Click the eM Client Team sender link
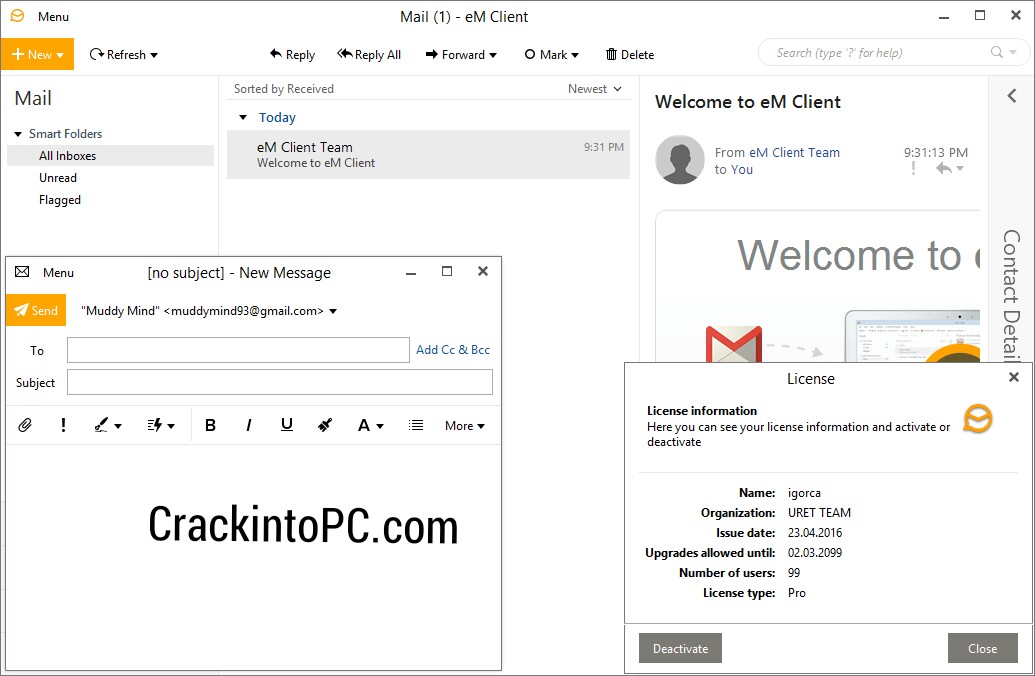The height and width of the screenshot is (676, 1035). pos(794,152)
